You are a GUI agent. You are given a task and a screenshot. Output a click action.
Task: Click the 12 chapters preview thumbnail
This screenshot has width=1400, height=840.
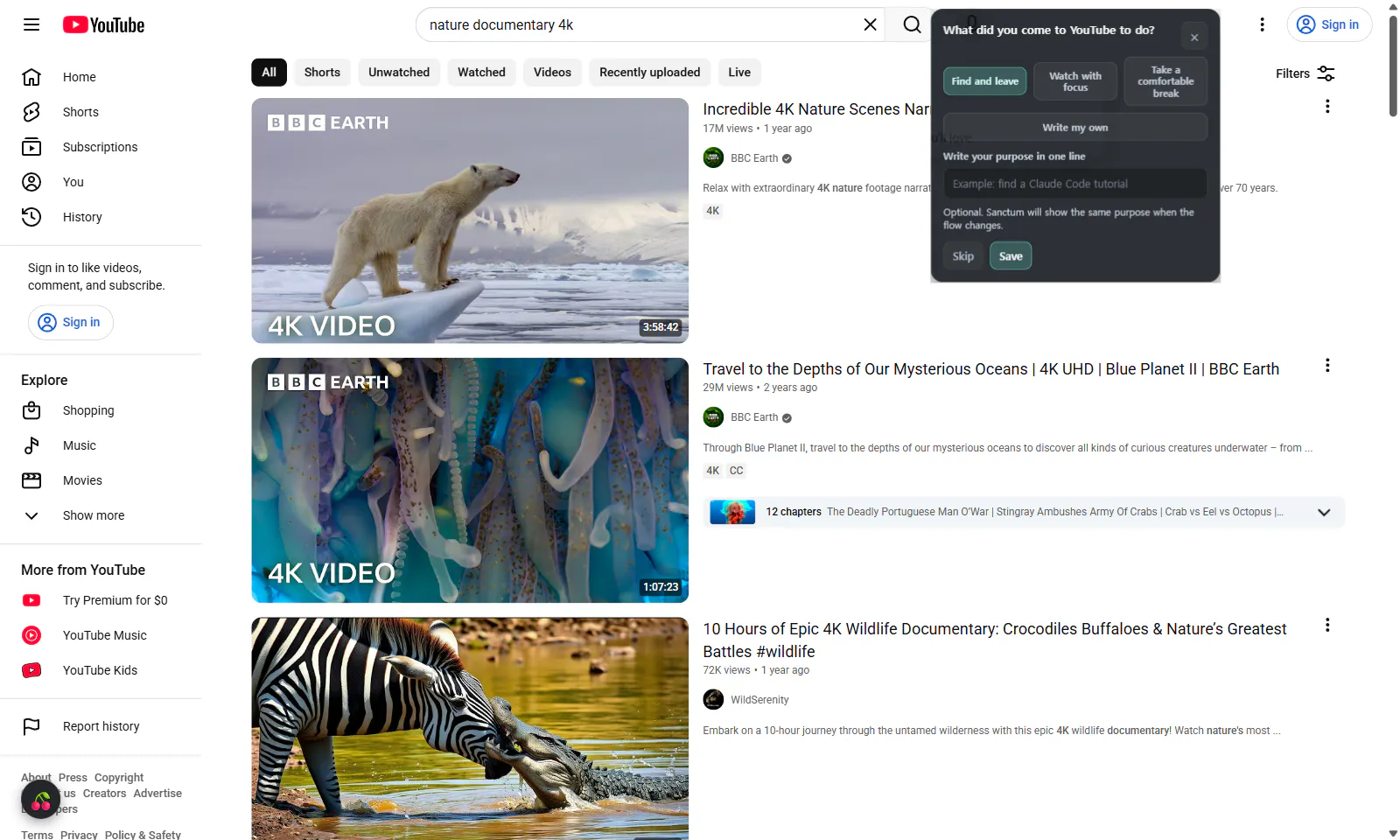[x=732, y=512]
